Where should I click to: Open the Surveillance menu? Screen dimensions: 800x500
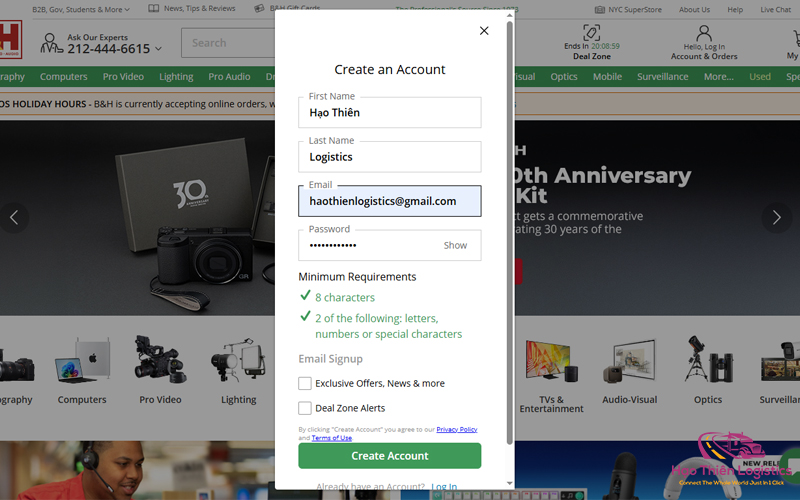click(662, 77)
